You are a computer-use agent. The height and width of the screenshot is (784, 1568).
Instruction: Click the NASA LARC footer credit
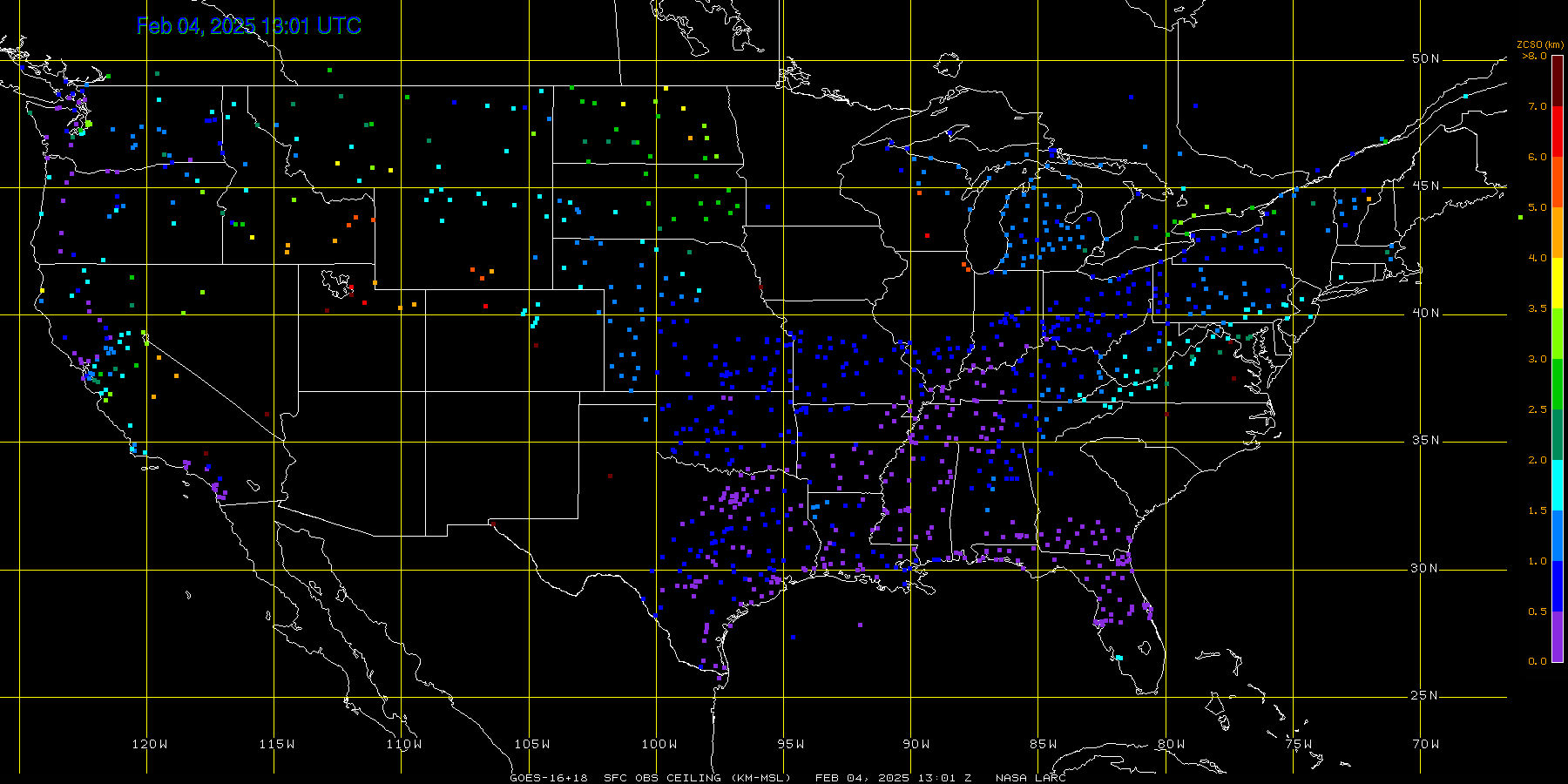point(1031,778)
